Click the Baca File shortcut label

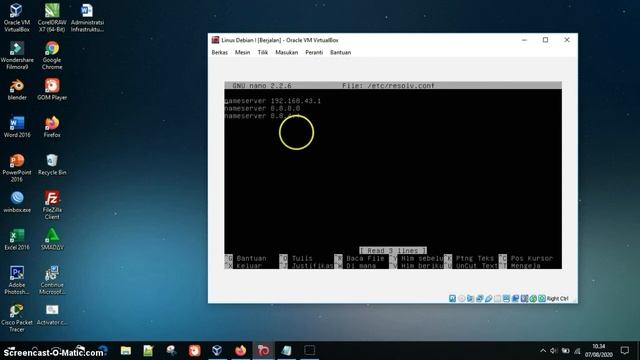365,258
